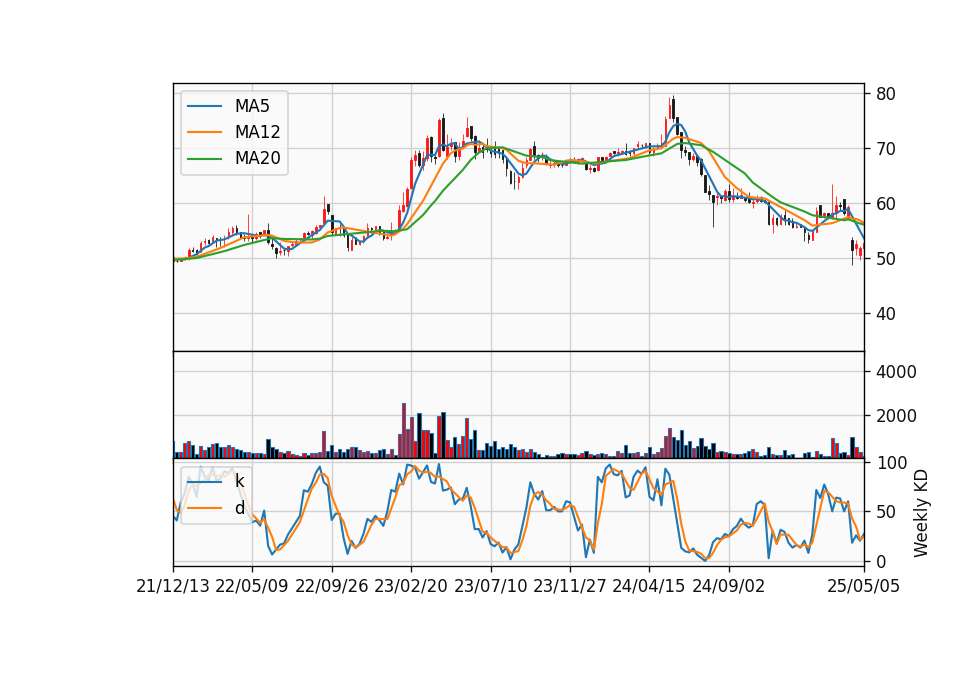Click the price axis value 60

(x=886, y=204)
